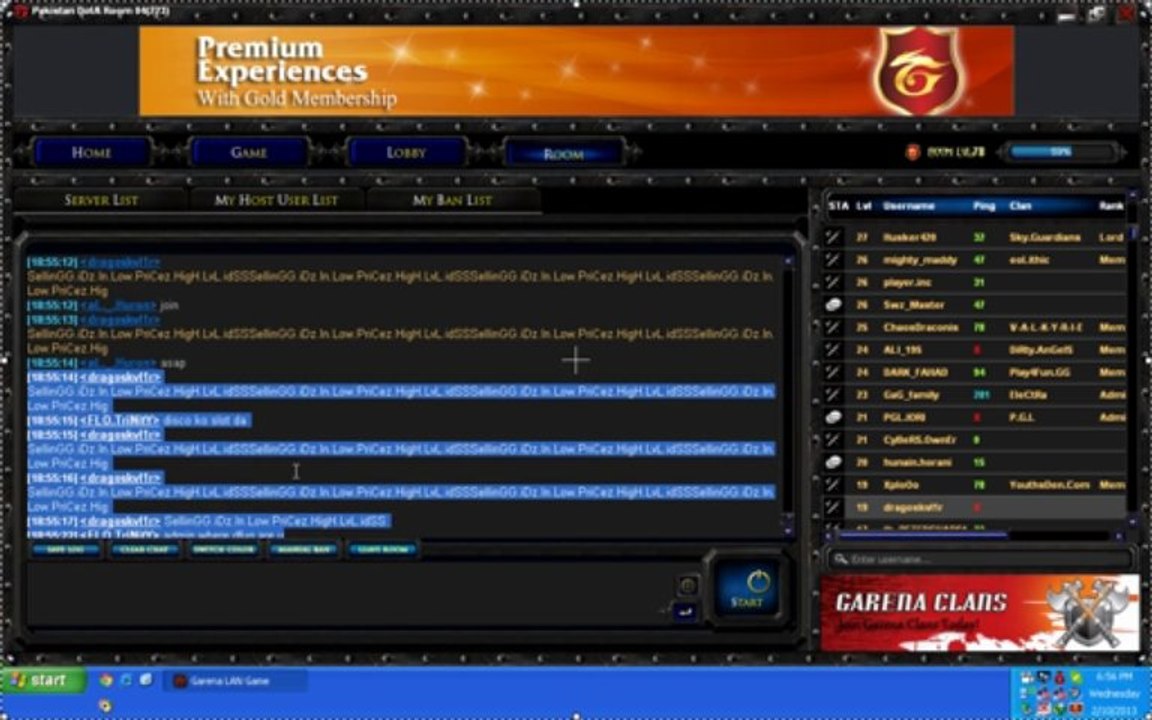
Task: Click status sword icon for ChaosDraconis
Action: pyautogui.click(x=833, y=328)
